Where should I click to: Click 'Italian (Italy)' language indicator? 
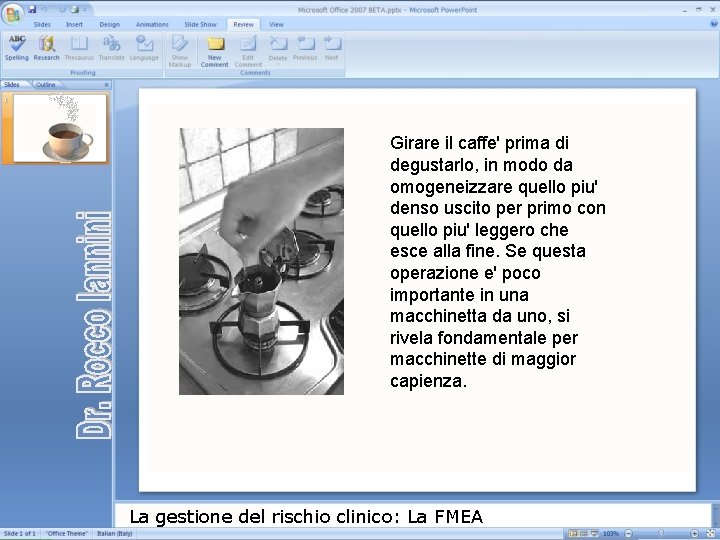coord(114,534)
